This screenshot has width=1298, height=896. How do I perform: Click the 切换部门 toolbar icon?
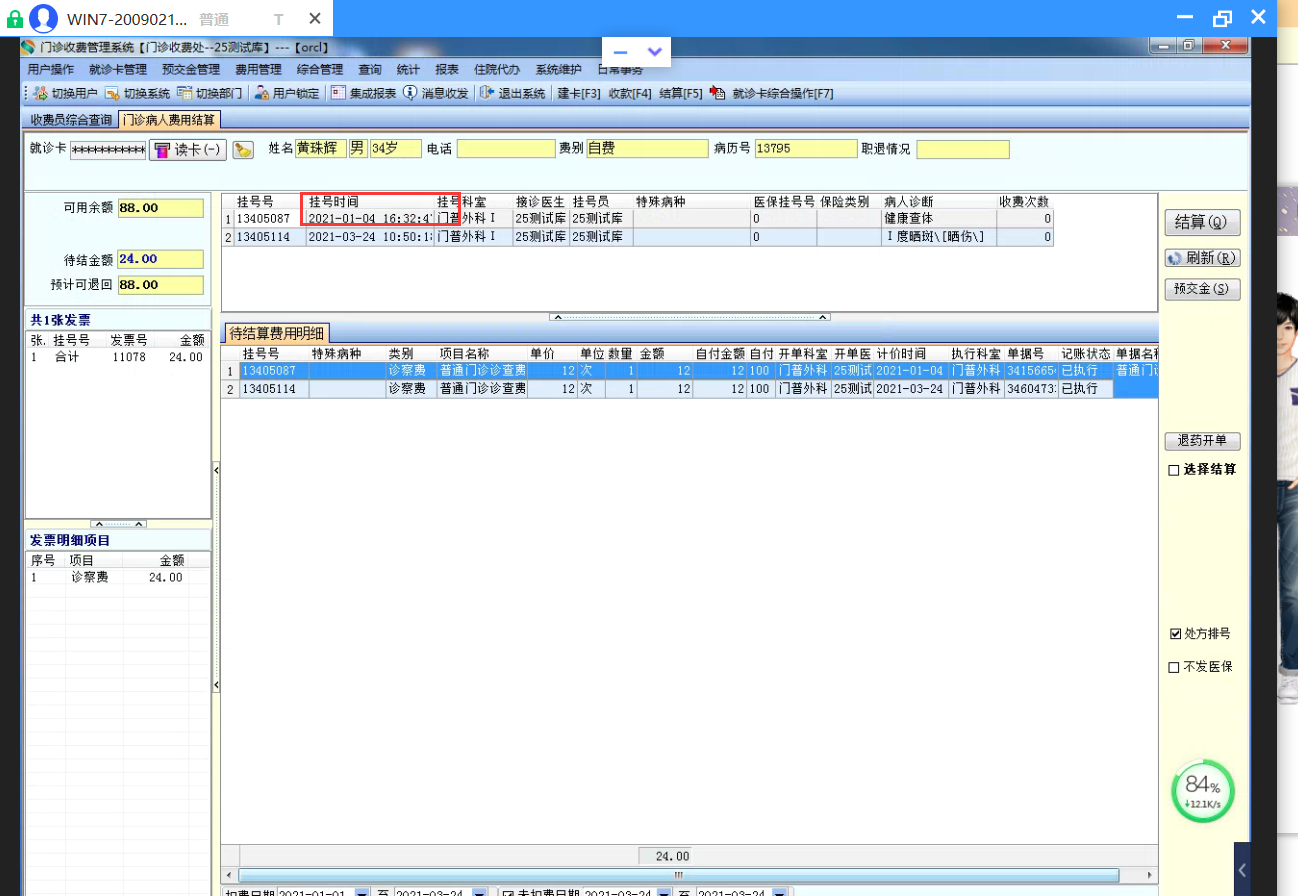[184, 93]
